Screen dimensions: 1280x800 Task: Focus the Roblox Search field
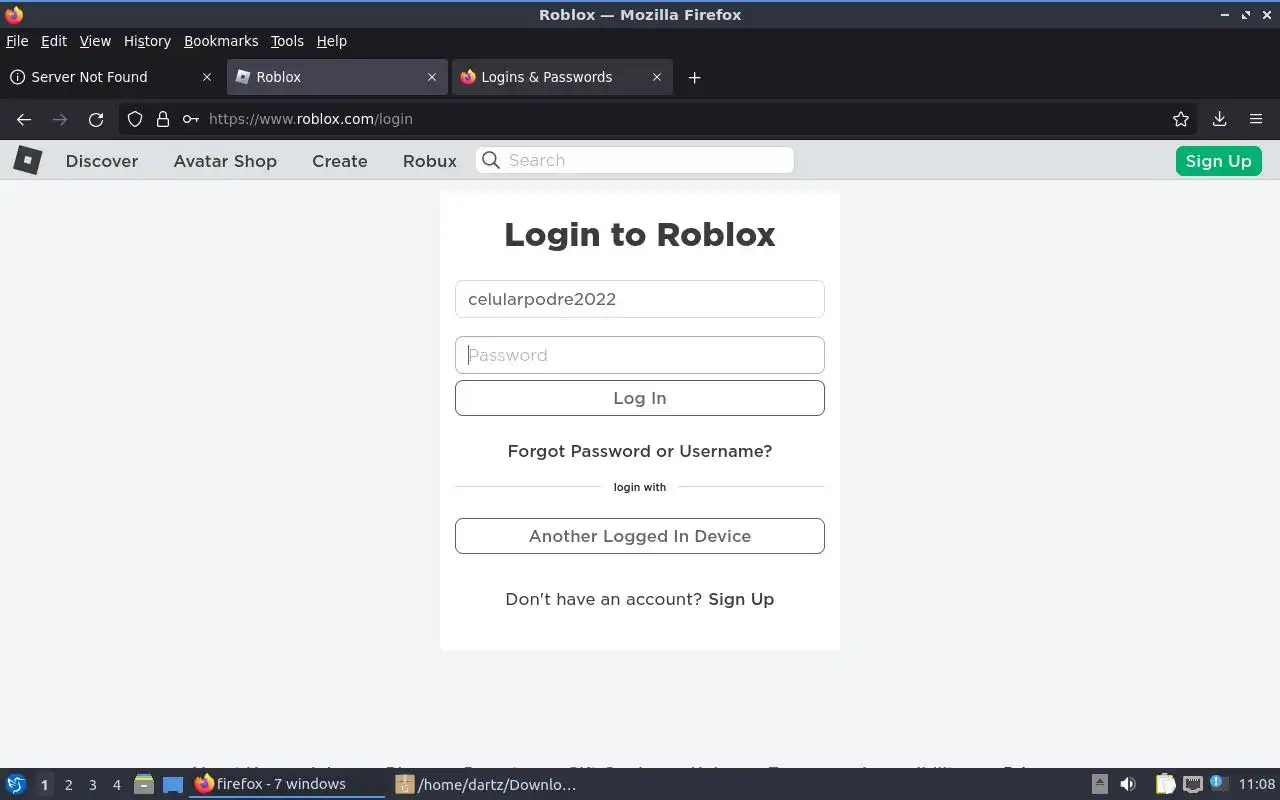[x=635, y=160]
